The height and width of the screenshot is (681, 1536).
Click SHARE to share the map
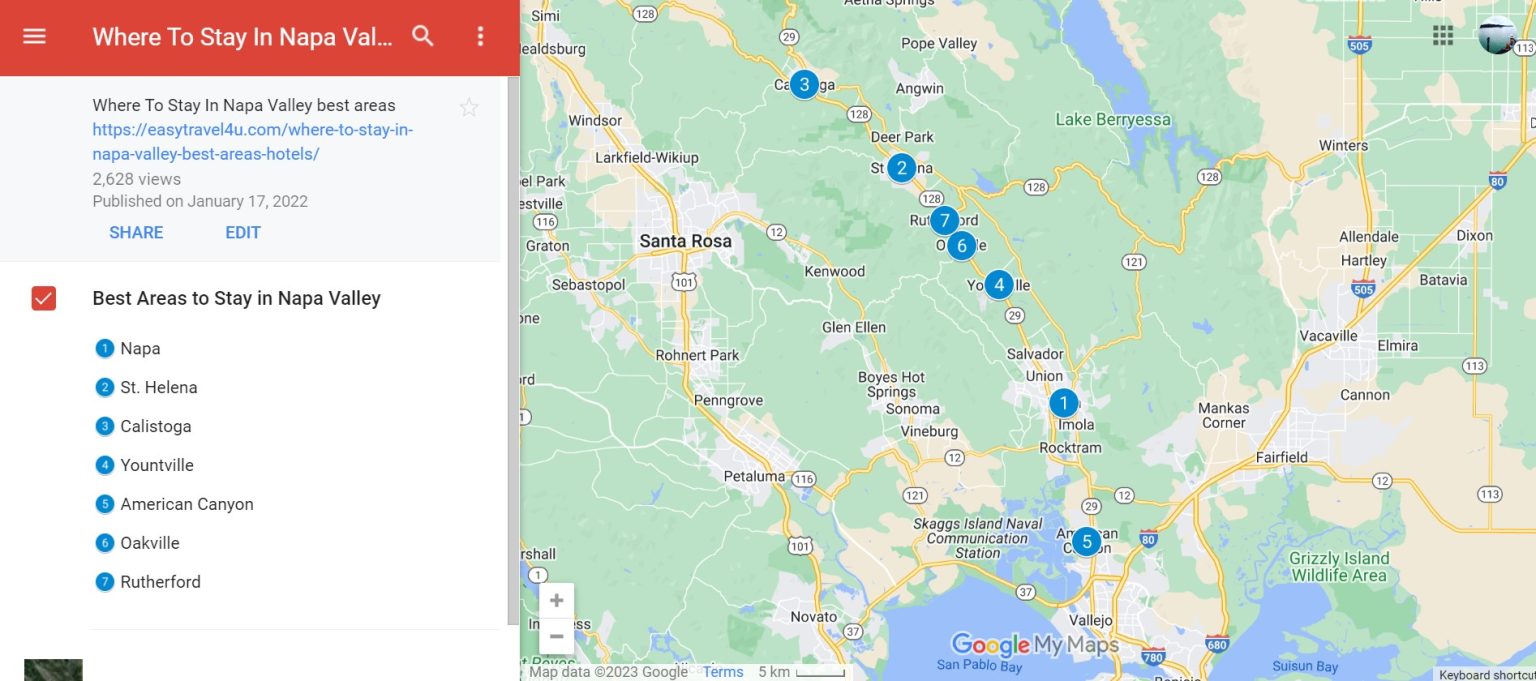pos(135,232)
